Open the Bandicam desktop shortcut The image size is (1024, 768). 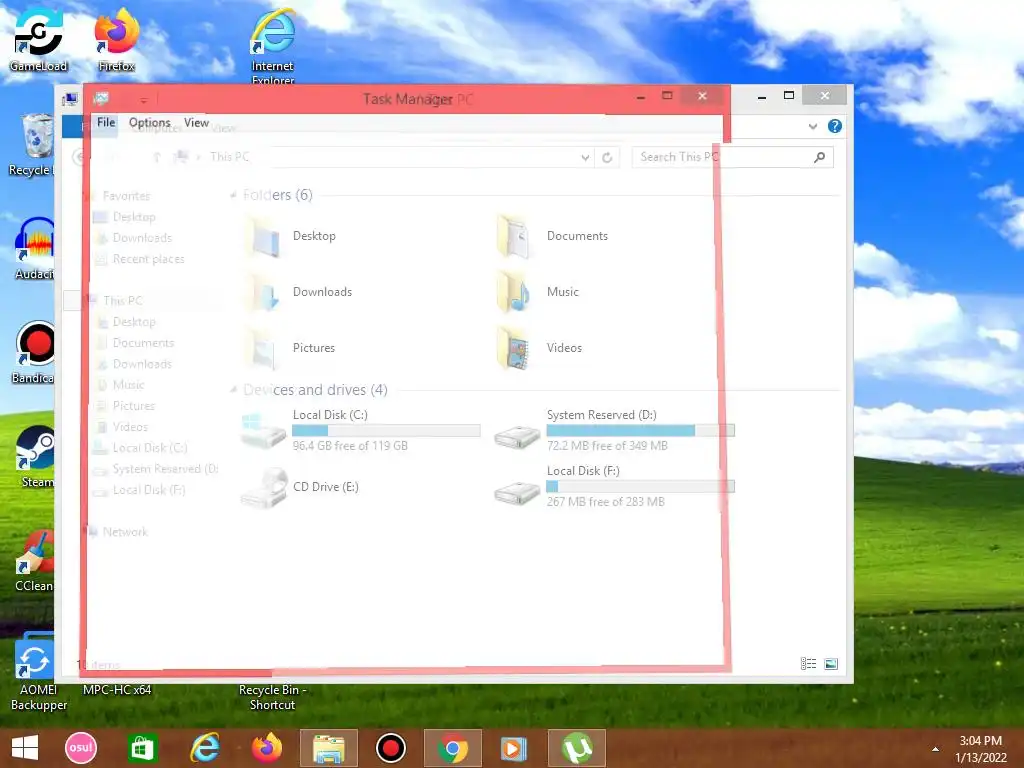[x=34, y=353]
